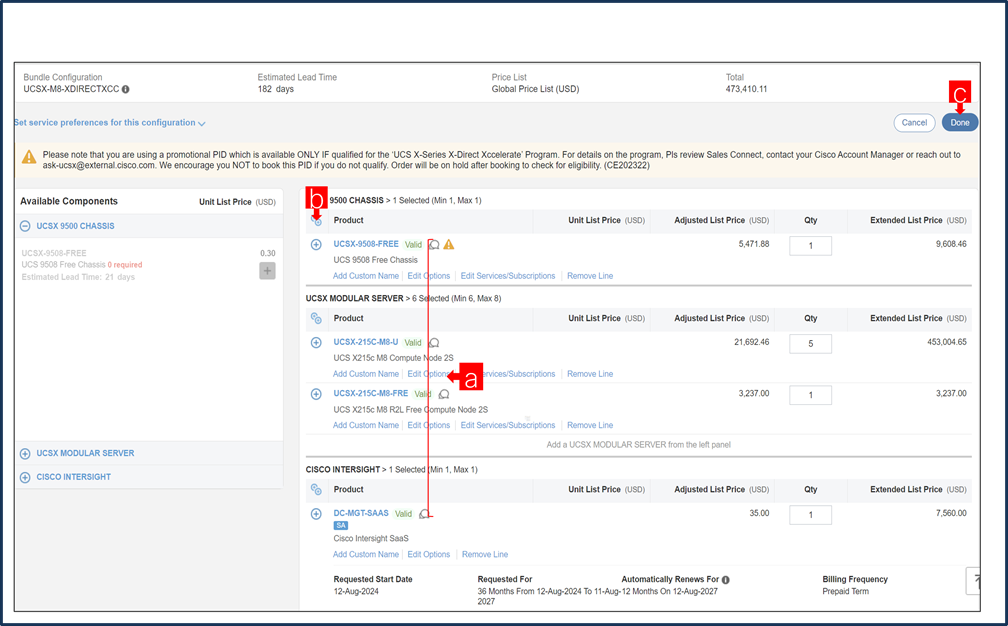Image resolution: width=1008 pixels, height=626 pixels.
Task: Expand UCSX MODULAR SERVER in left panel
Action: tap(25, 454)
